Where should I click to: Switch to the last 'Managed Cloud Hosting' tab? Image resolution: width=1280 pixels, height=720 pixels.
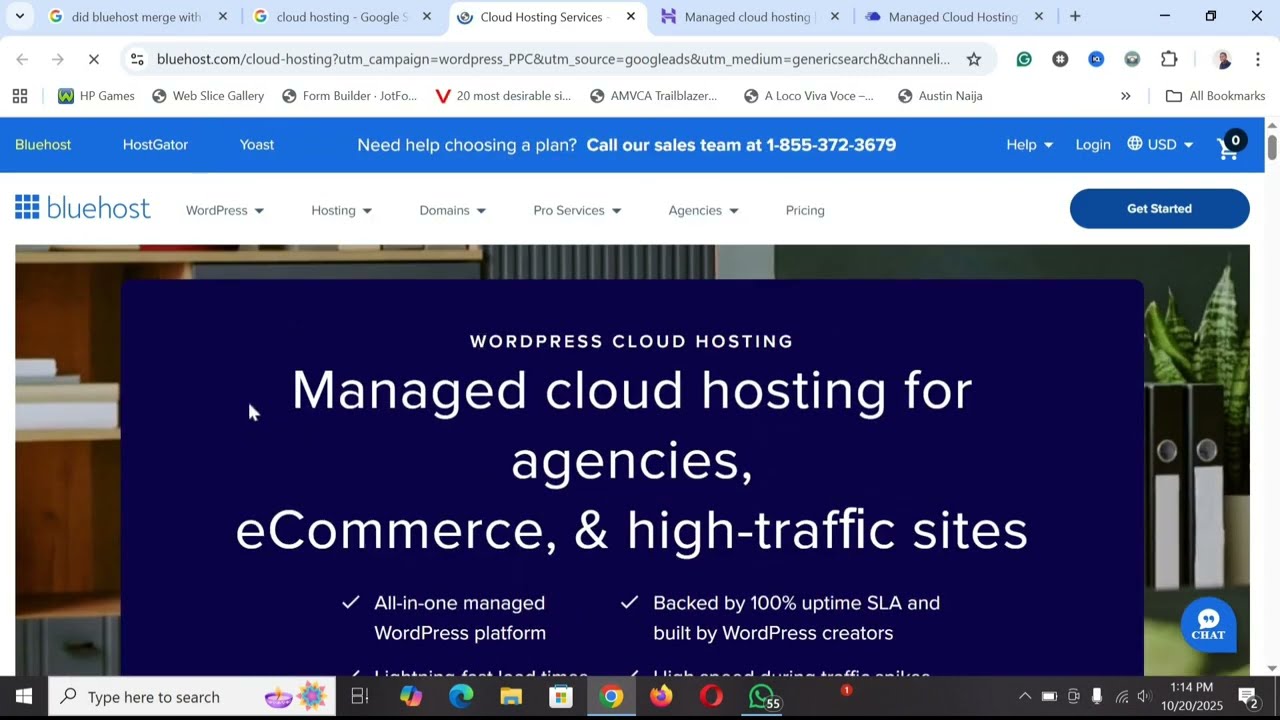[952, 16]
